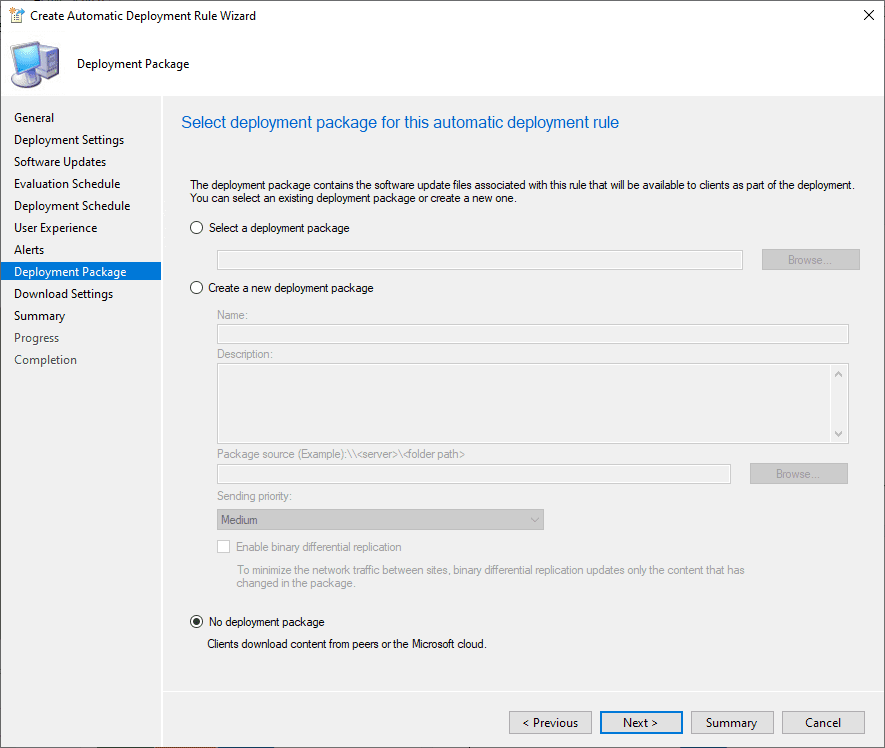
Task: Select 'No deployment package' radio button
Action: click(x=197, y=622)
